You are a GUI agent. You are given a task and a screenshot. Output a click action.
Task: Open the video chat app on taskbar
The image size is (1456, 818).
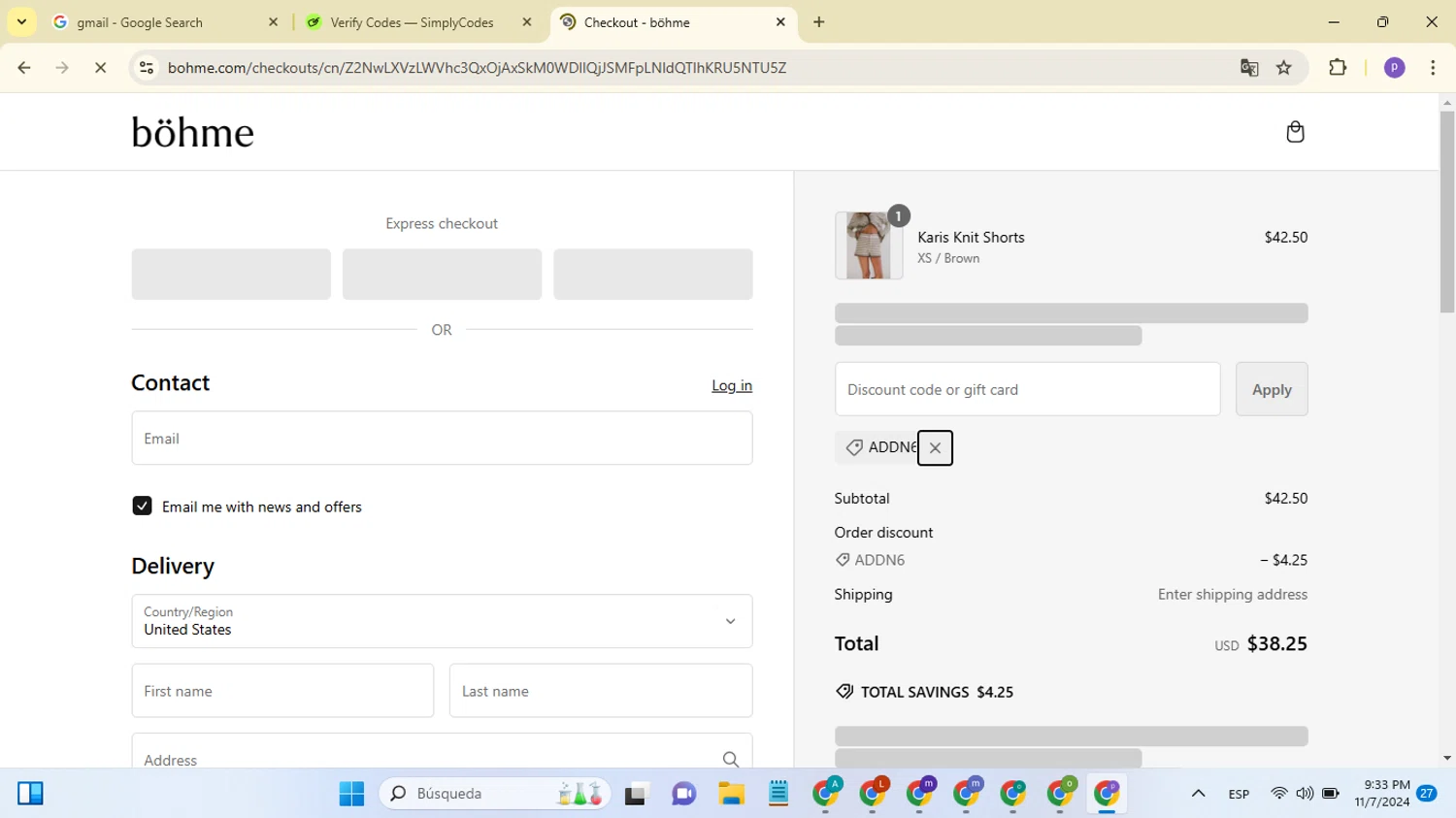(x=683, y=794)
